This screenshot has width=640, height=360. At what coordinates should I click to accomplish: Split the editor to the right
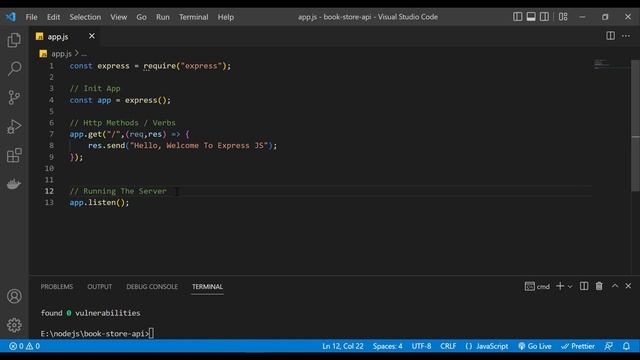pyautogui.click(x=611, y=36)
